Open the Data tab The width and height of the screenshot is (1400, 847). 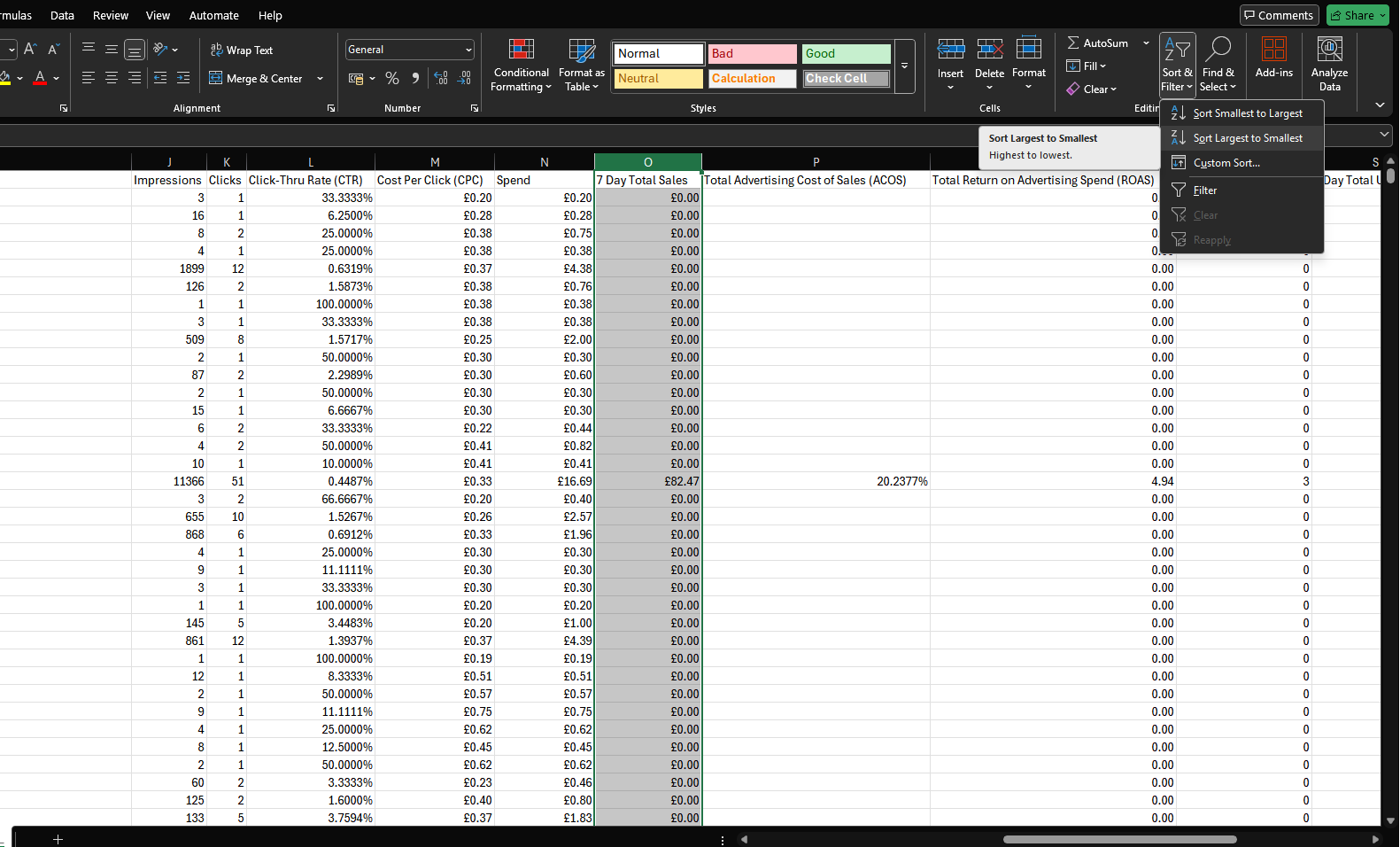coord(62,15)
